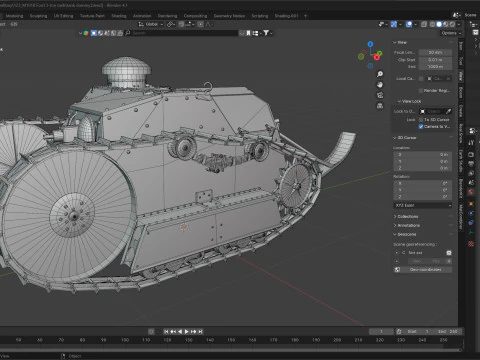Select solid viewport shading mode
This screenshot has height=360, width=480.
(x=439, y=24)
